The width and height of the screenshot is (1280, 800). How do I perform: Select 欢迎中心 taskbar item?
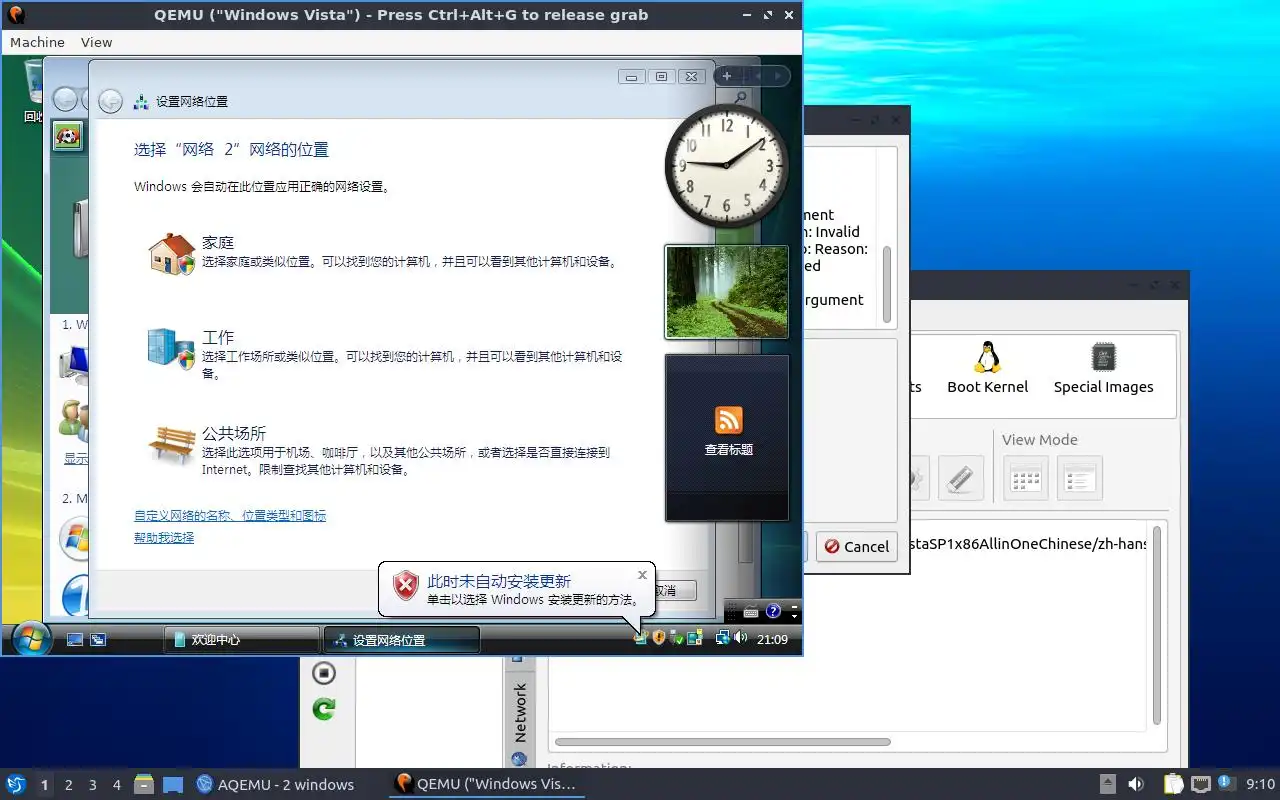[240, 639]
